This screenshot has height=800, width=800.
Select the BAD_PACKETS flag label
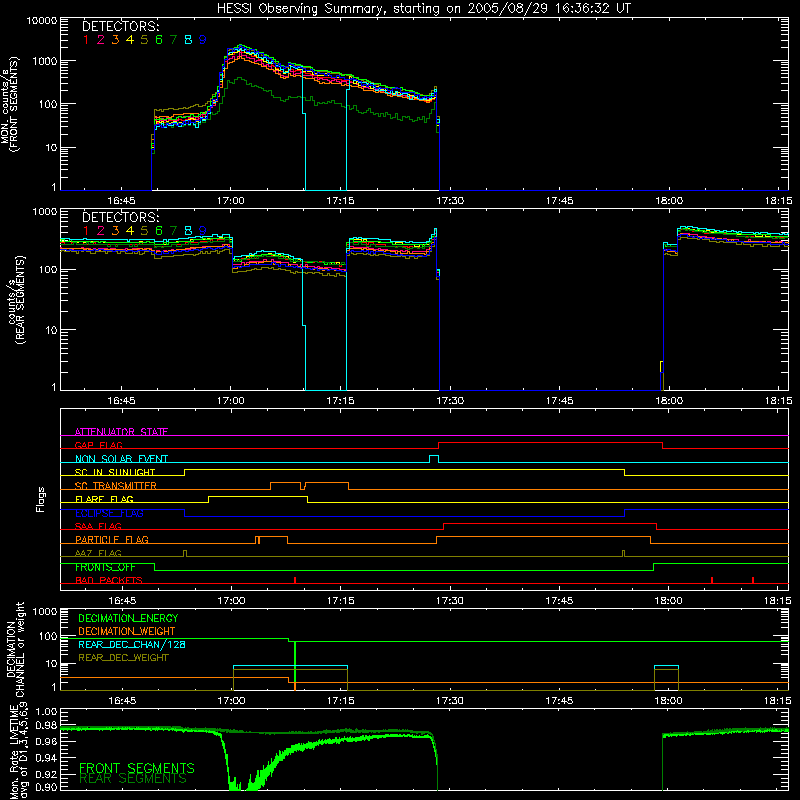tap(109, 580)
